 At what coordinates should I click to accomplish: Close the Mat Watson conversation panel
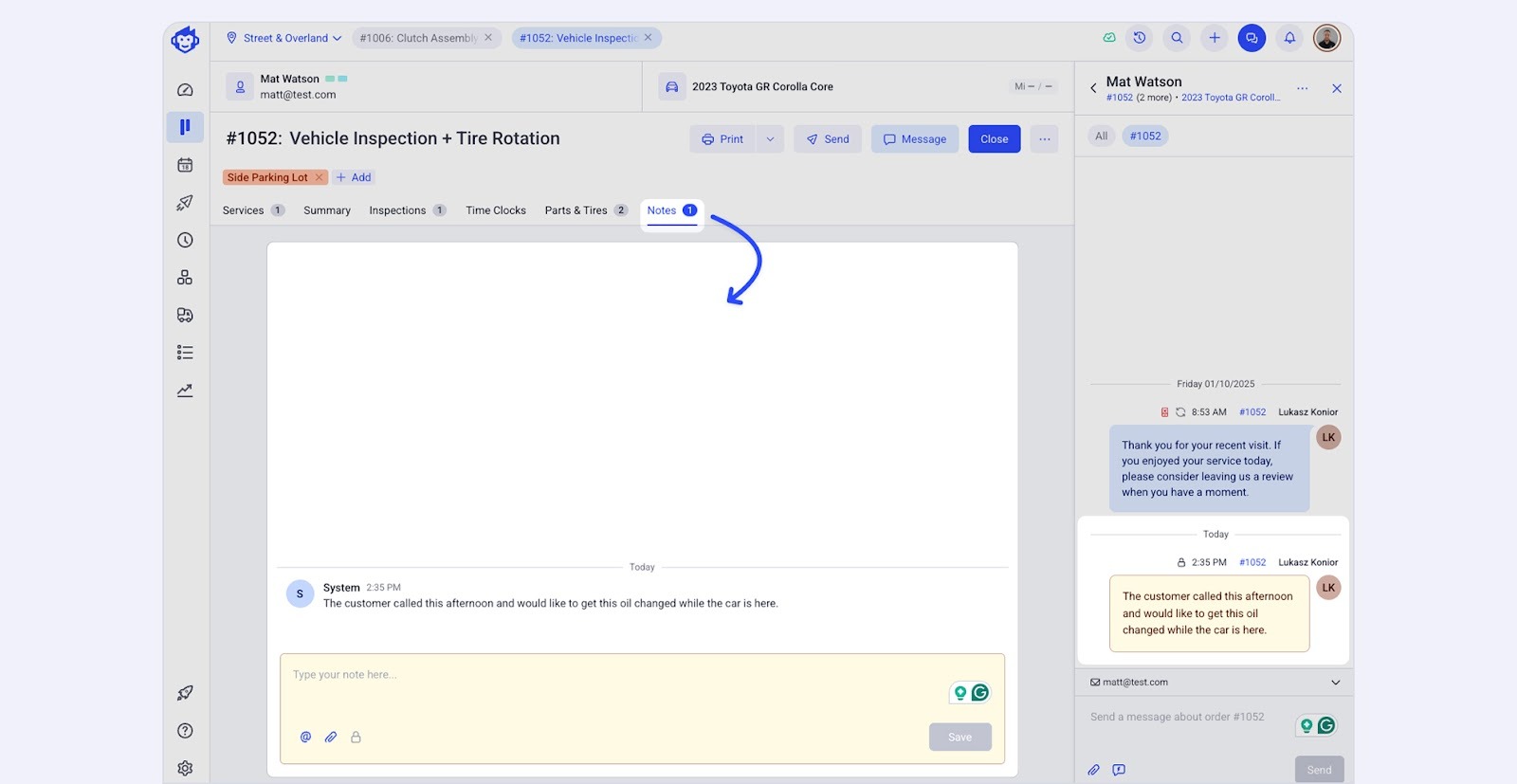tap(1337, 88)
